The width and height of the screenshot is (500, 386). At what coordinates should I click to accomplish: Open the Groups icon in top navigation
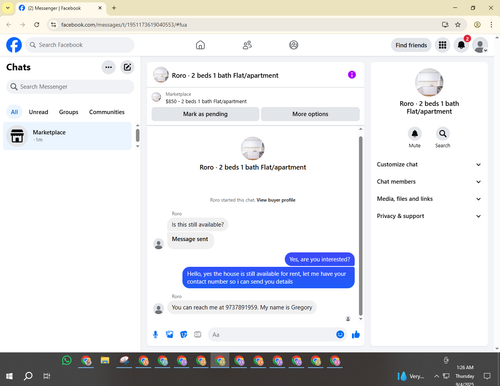click(x=294, y=45)
